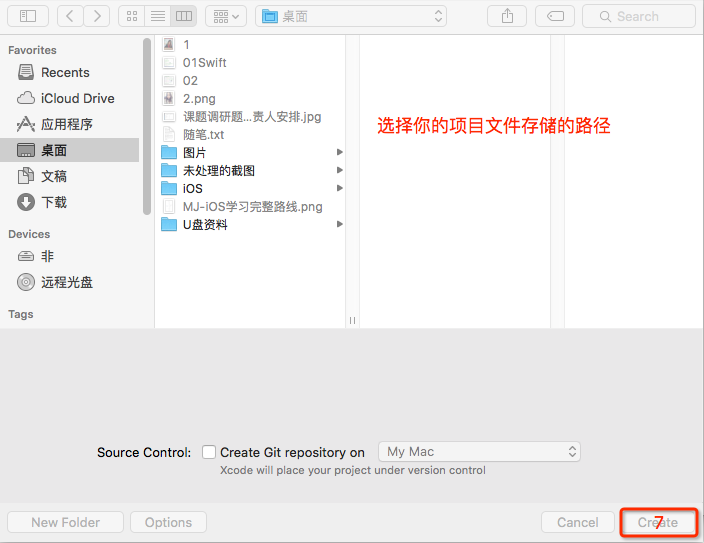Screen dimensions: 704x543
Task: Go forward with the right chevron button
Action: pyautogui.click(x=97, y=17)
